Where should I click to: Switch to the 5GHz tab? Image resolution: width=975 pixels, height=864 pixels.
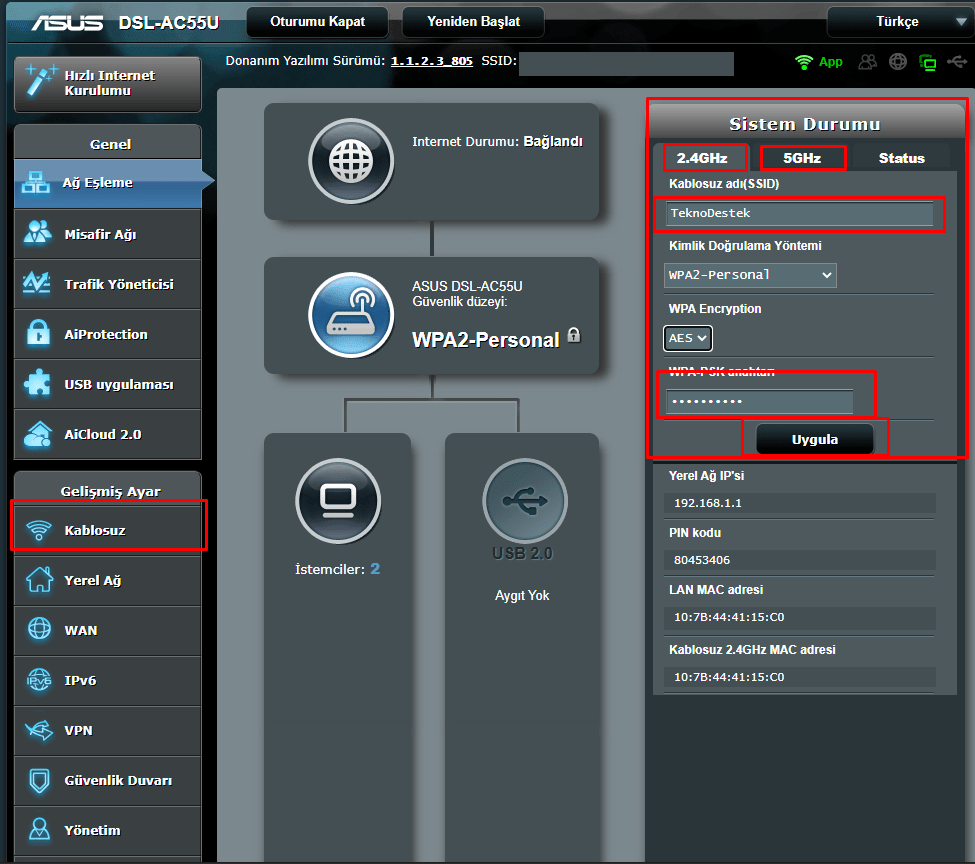coord(802,158)
